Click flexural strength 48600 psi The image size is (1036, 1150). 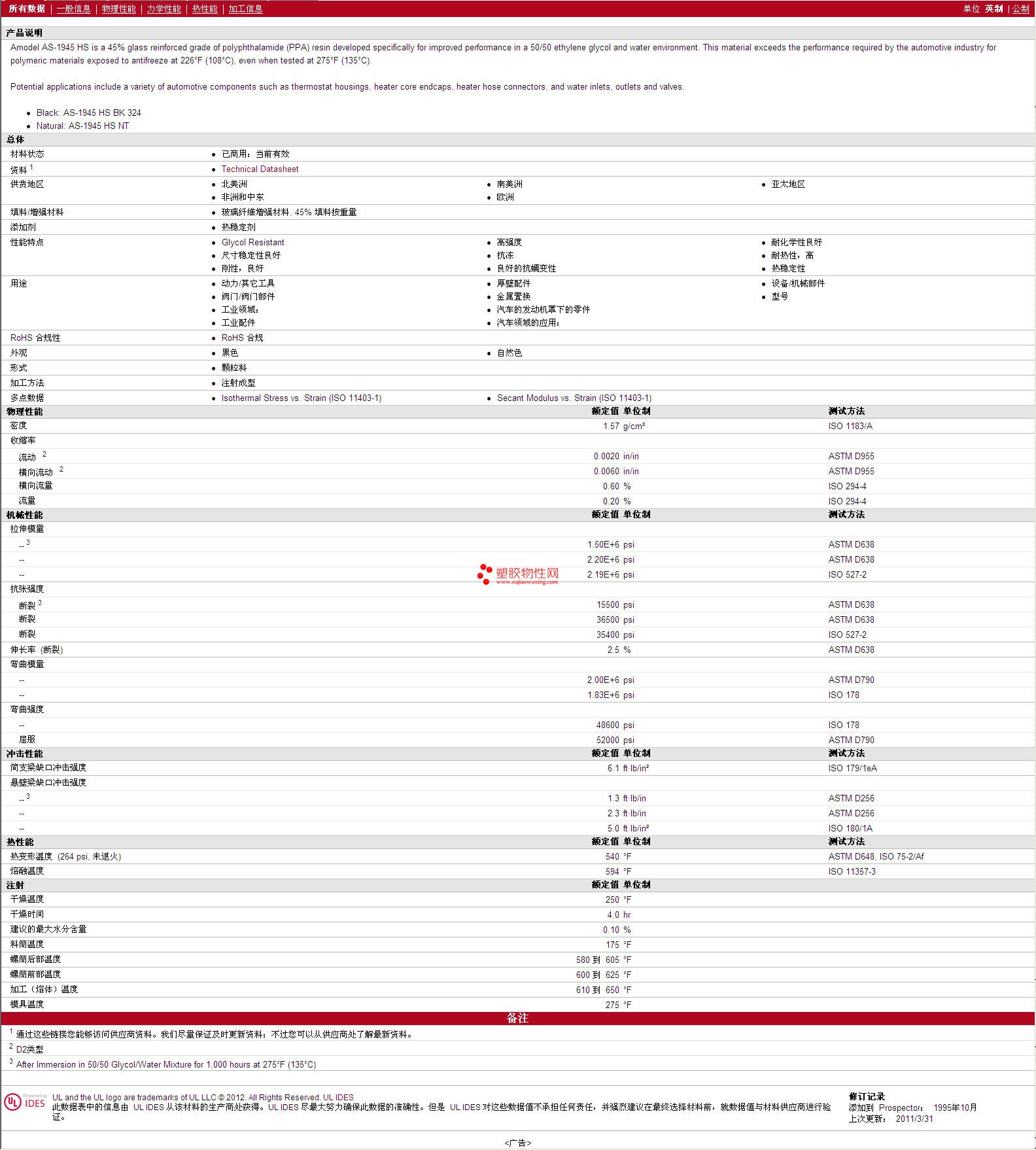pyautogui.click(x=615, y=725)
